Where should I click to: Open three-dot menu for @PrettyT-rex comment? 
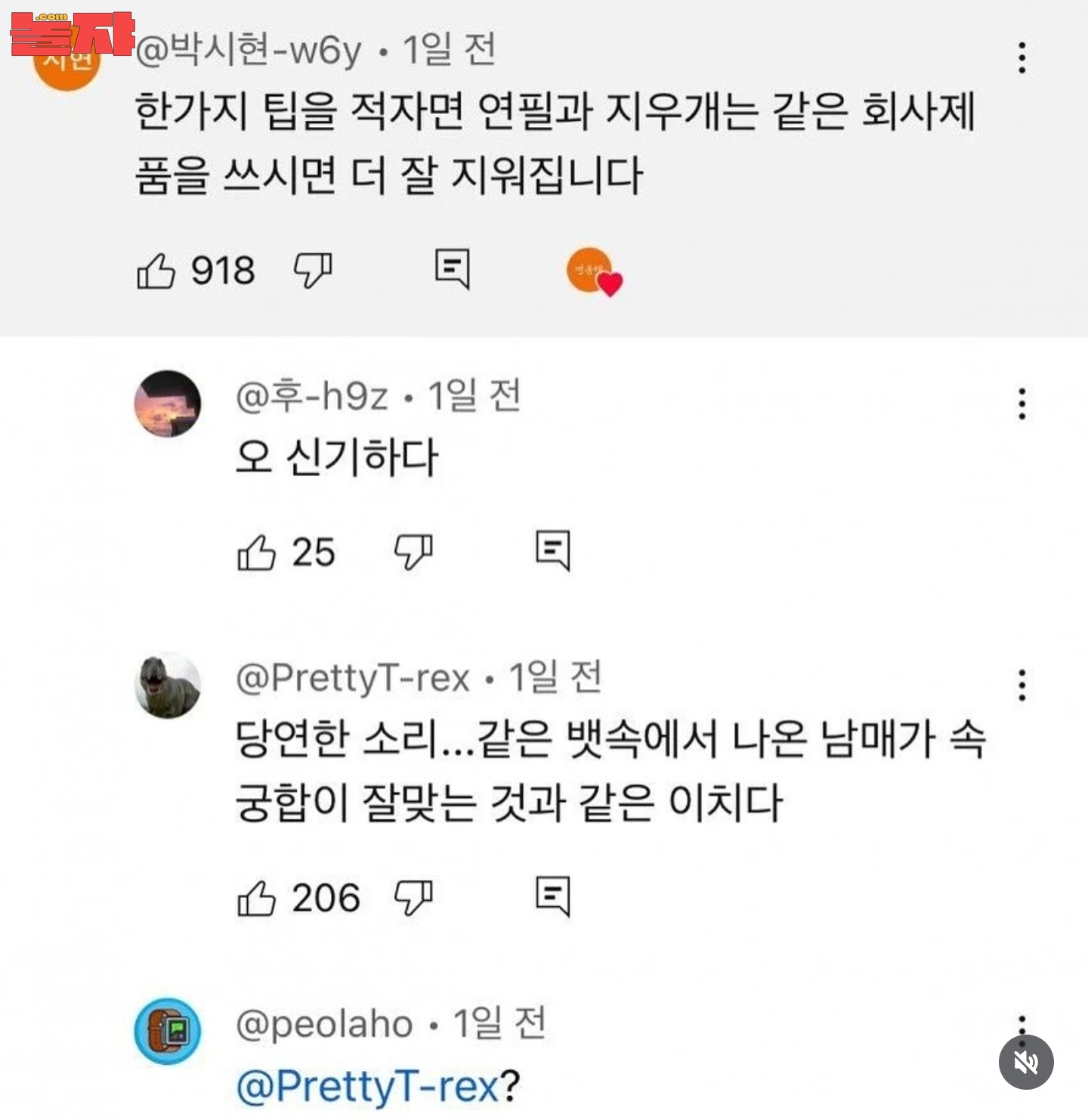pyautogui.click(x=1022, y=685)
